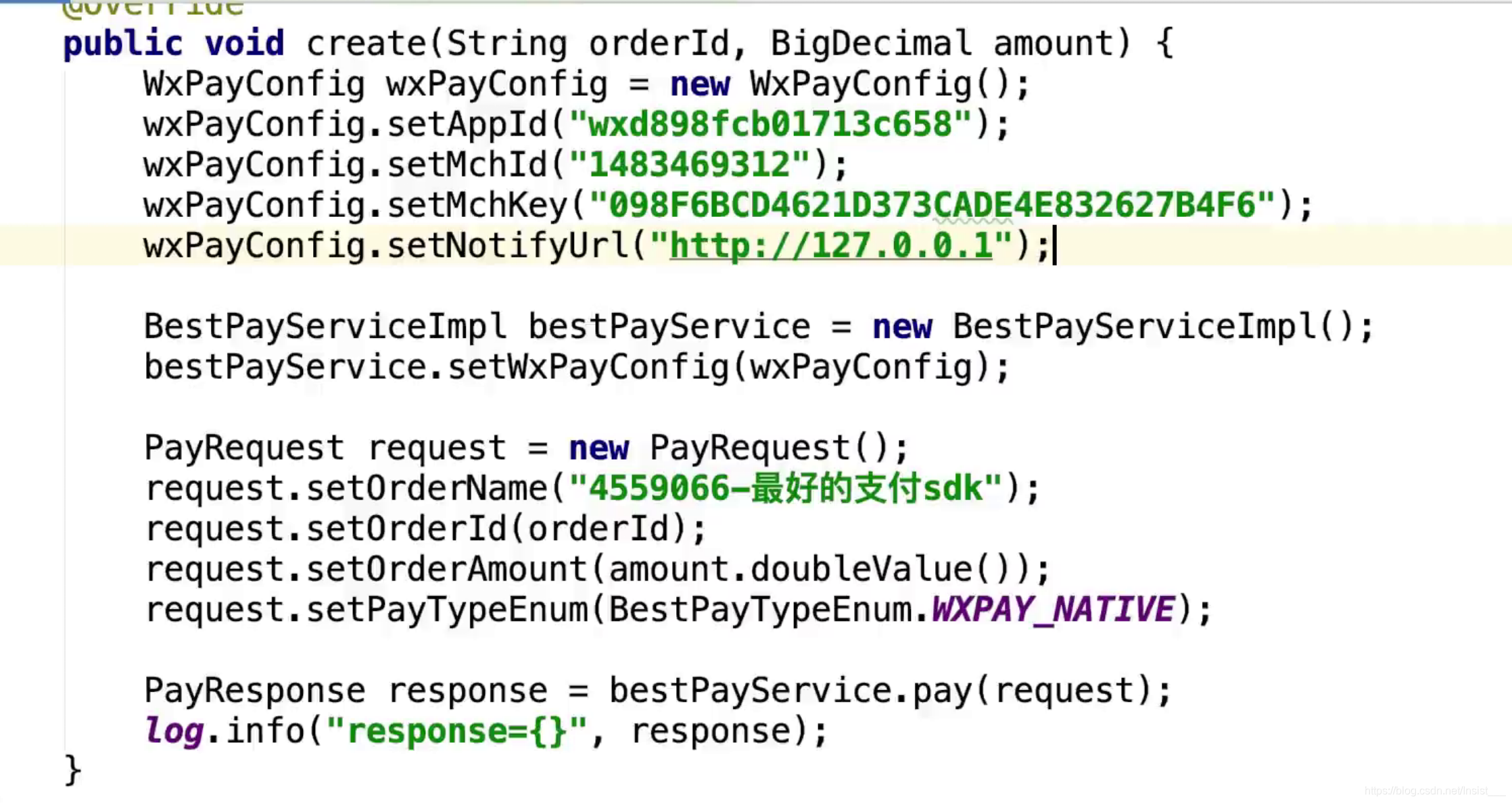This screenshot has height=803, width=1512.
Task: Click the setPayTypeEnum method call
Action: pyautogui.click(x=447, y=610)
